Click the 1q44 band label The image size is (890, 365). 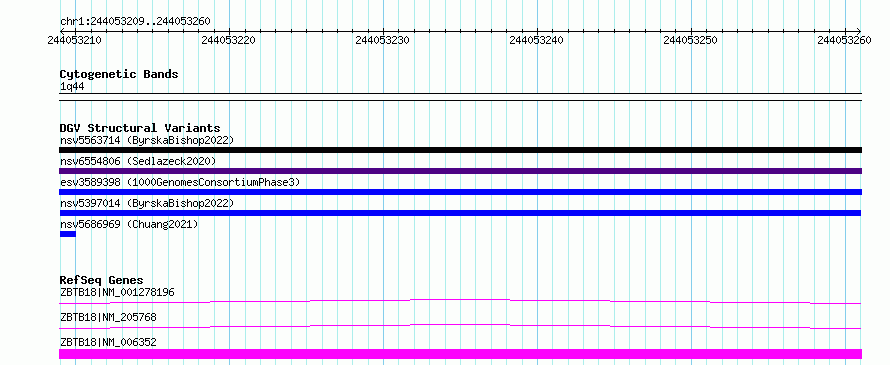(x=72, y=86)
